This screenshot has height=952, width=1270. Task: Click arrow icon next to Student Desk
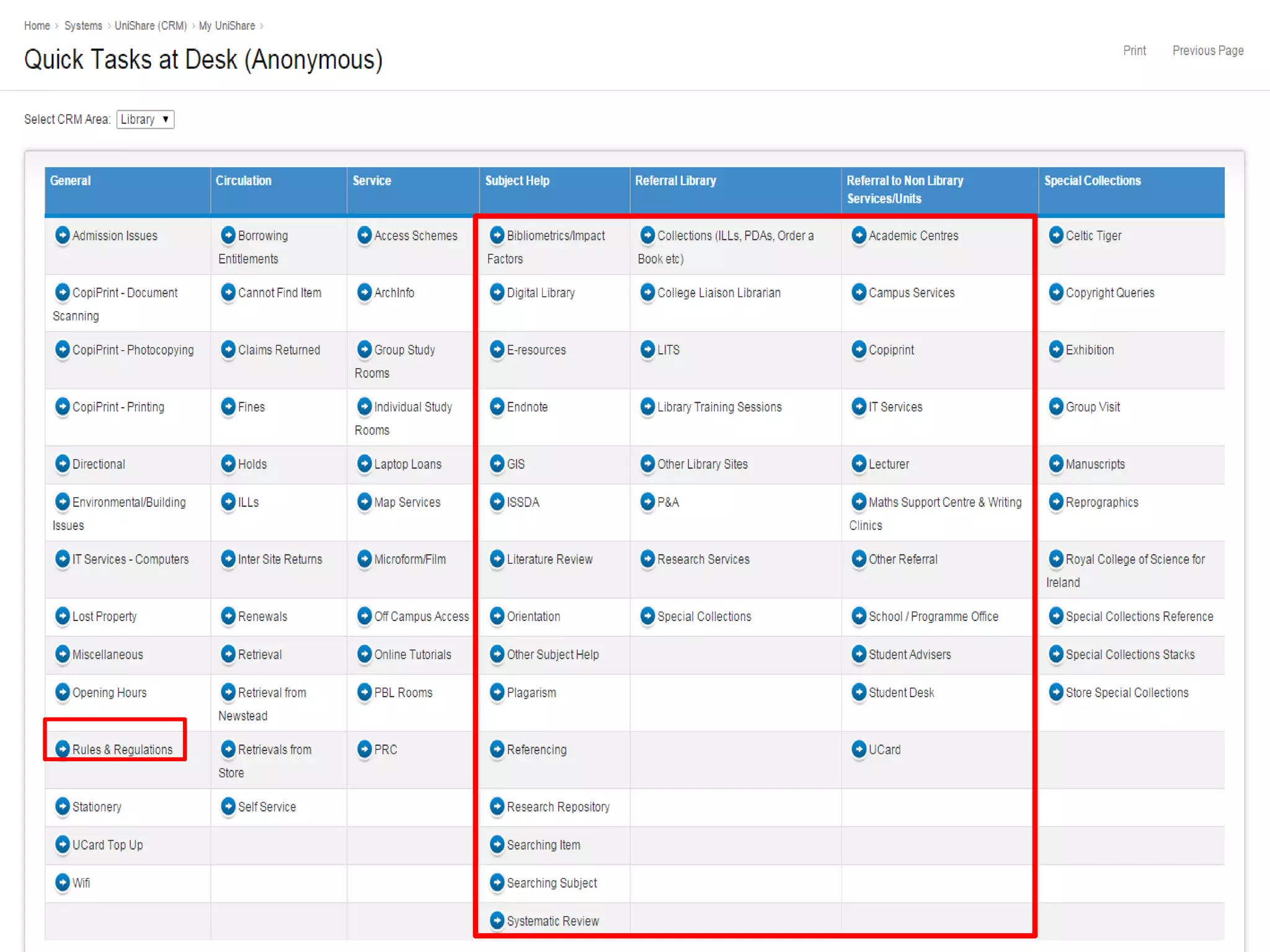[x=858, y=692]
